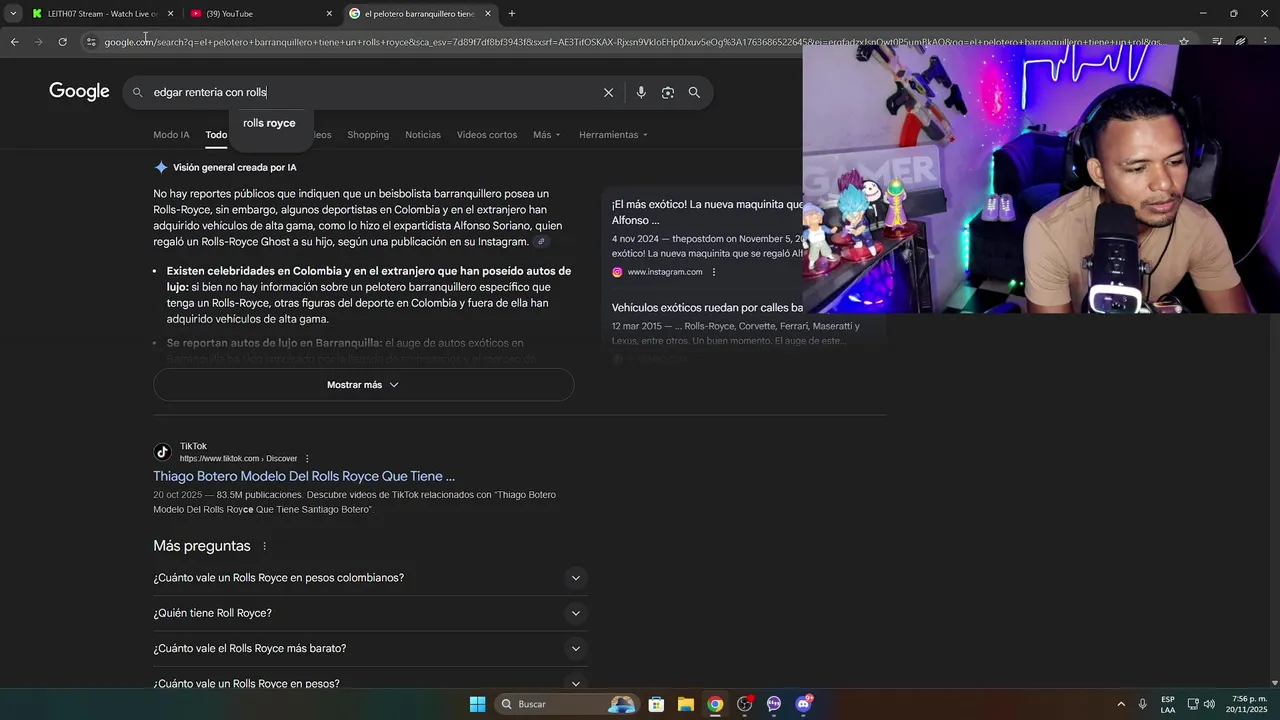
Task: Open options menu beside www.instagram.com
Action: tap(714, 272)
